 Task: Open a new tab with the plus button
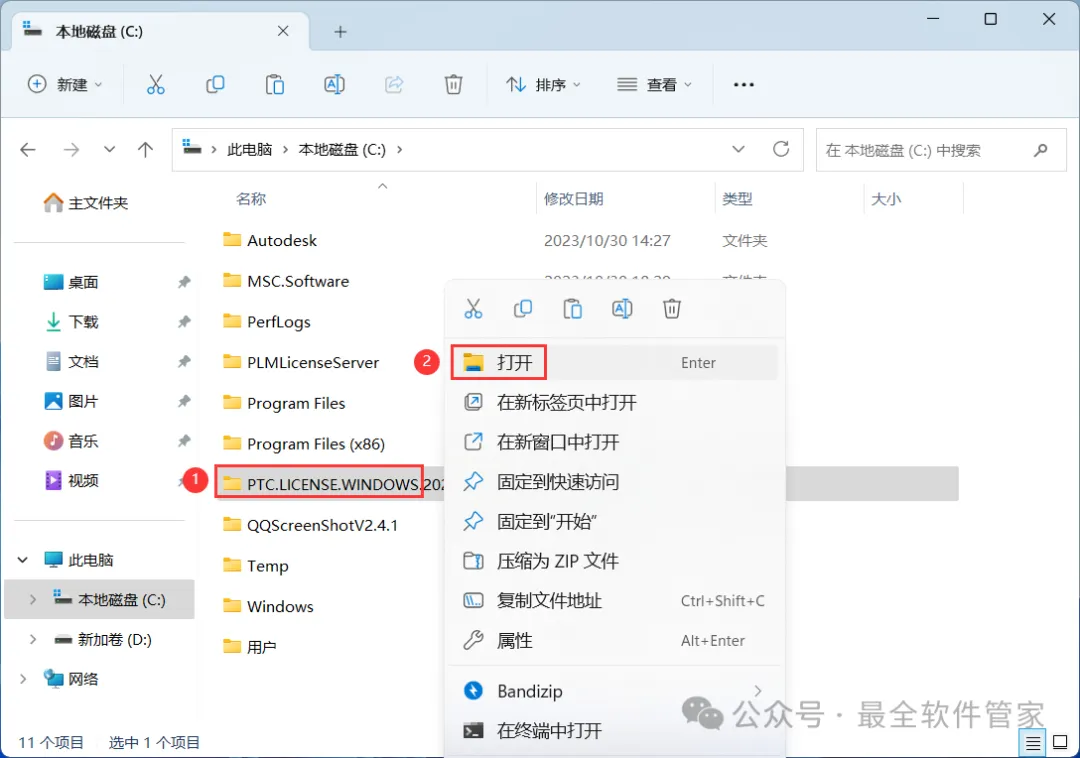click(x=340, y=32)
